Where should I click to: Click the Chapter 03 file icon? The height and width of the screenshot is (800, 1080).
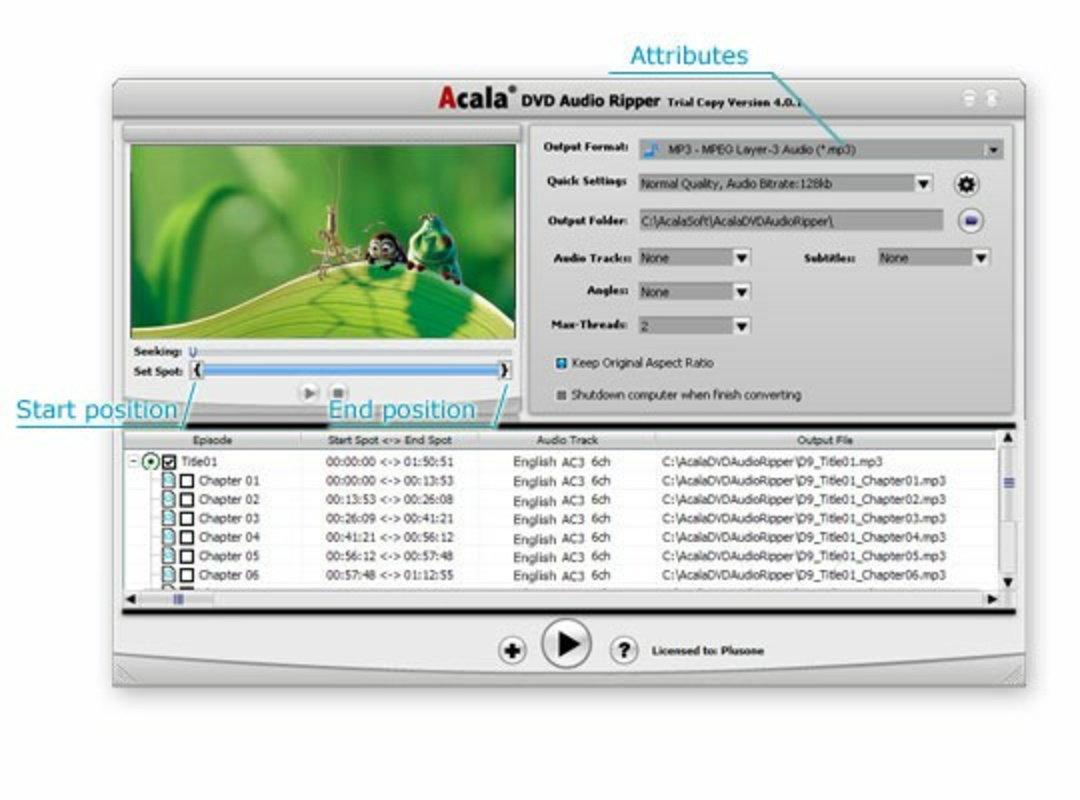[168, 517]
